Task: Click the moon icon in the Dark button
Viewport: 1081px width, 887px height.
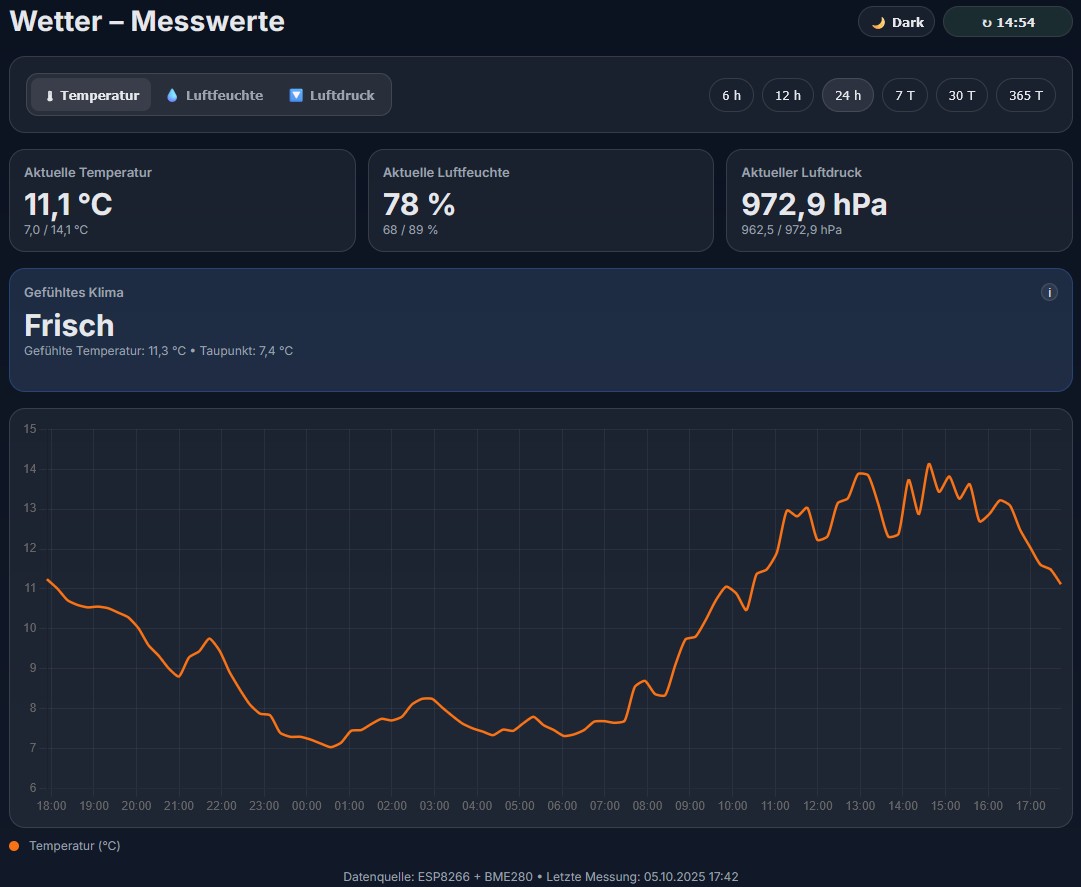Action: point(879,22)
